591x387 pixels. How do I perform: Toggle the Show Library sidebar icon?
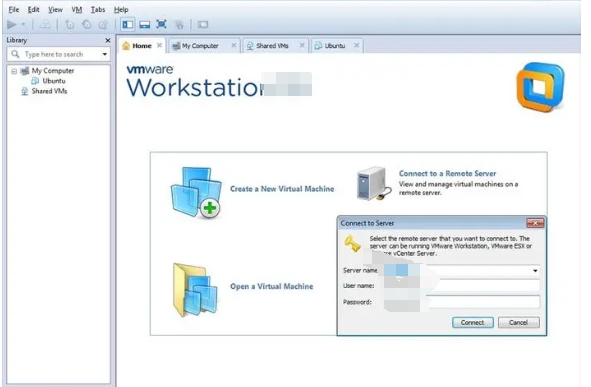[128, 25]
